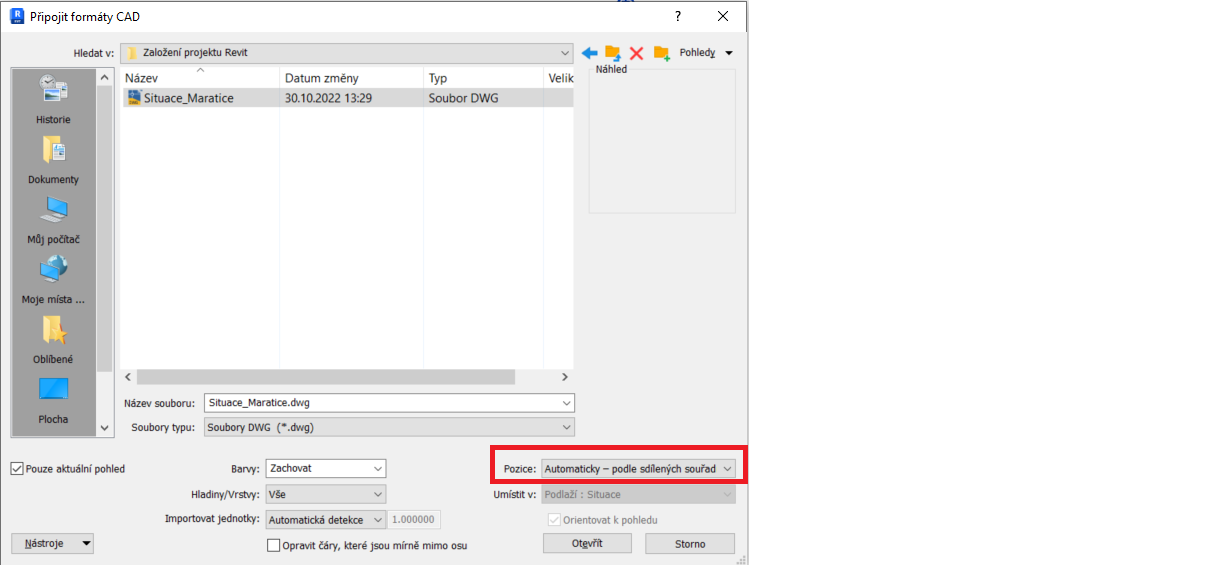The width and height of the screenshot is (1225, 582).
Task: Uncheck Pouze aktuální pohled checkbox
Action: 17,468
